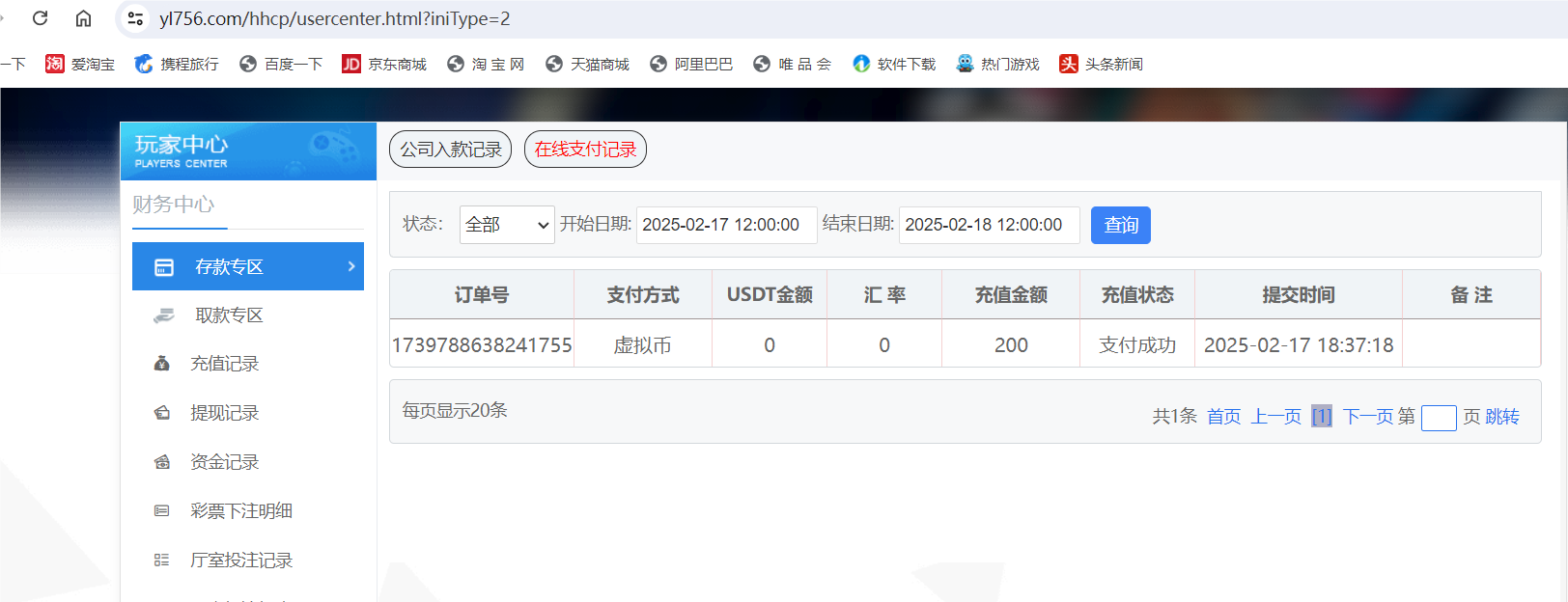The height and width of the screenshot is (602, 1568).
Task: Open the 状态 dropdown showing 全部
Action: [x=507, y=225]
